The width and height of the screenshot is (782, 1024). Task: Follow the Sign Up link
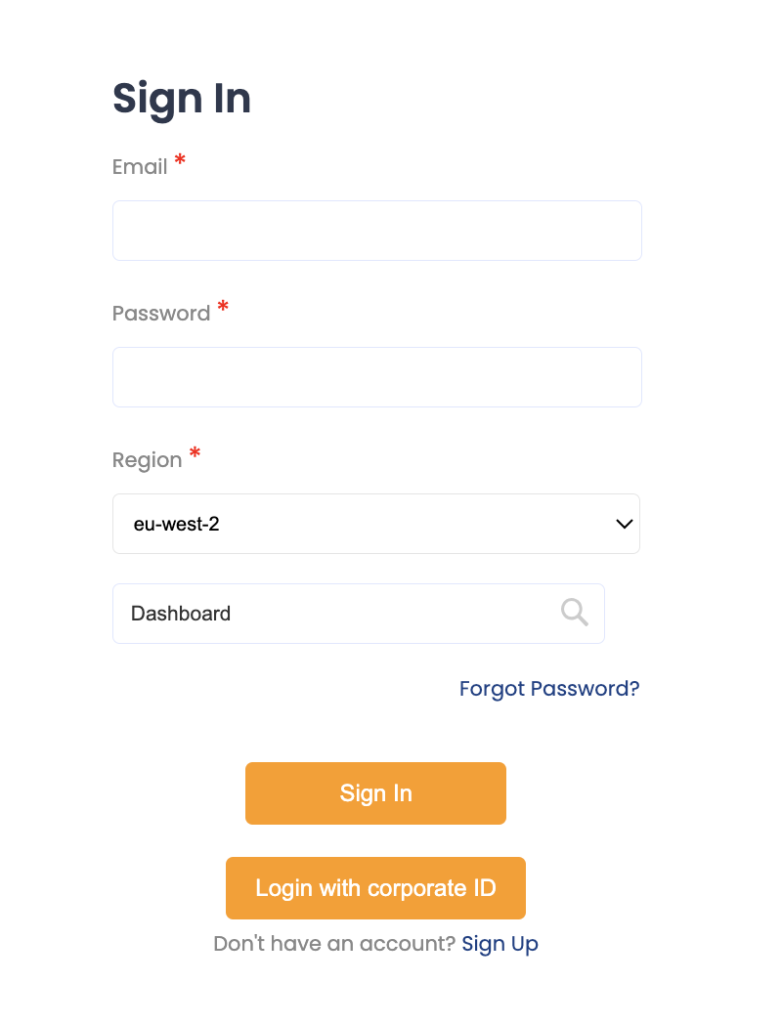(500, 943)
